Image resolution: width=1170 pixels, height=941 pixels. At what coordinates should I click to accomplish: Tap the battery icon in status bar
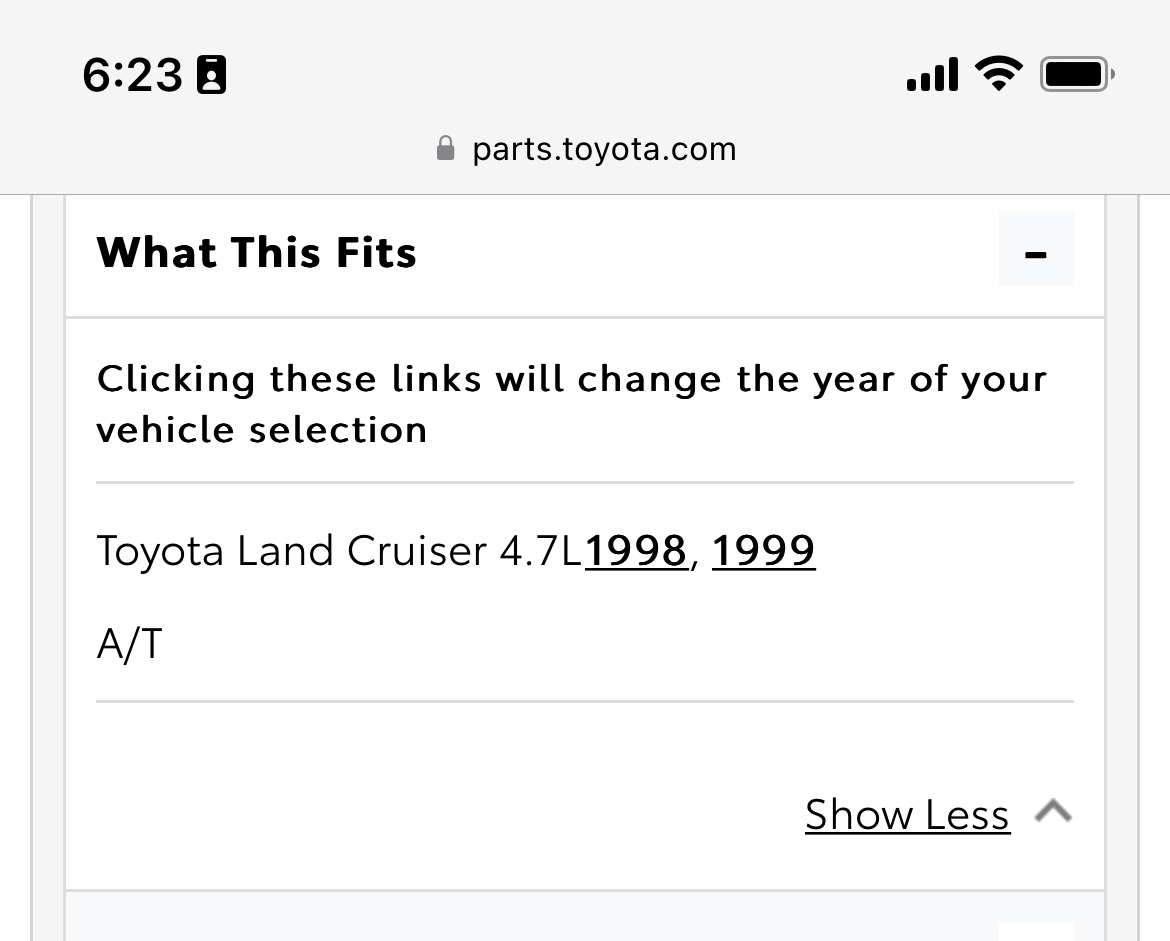click(1077, 75)
